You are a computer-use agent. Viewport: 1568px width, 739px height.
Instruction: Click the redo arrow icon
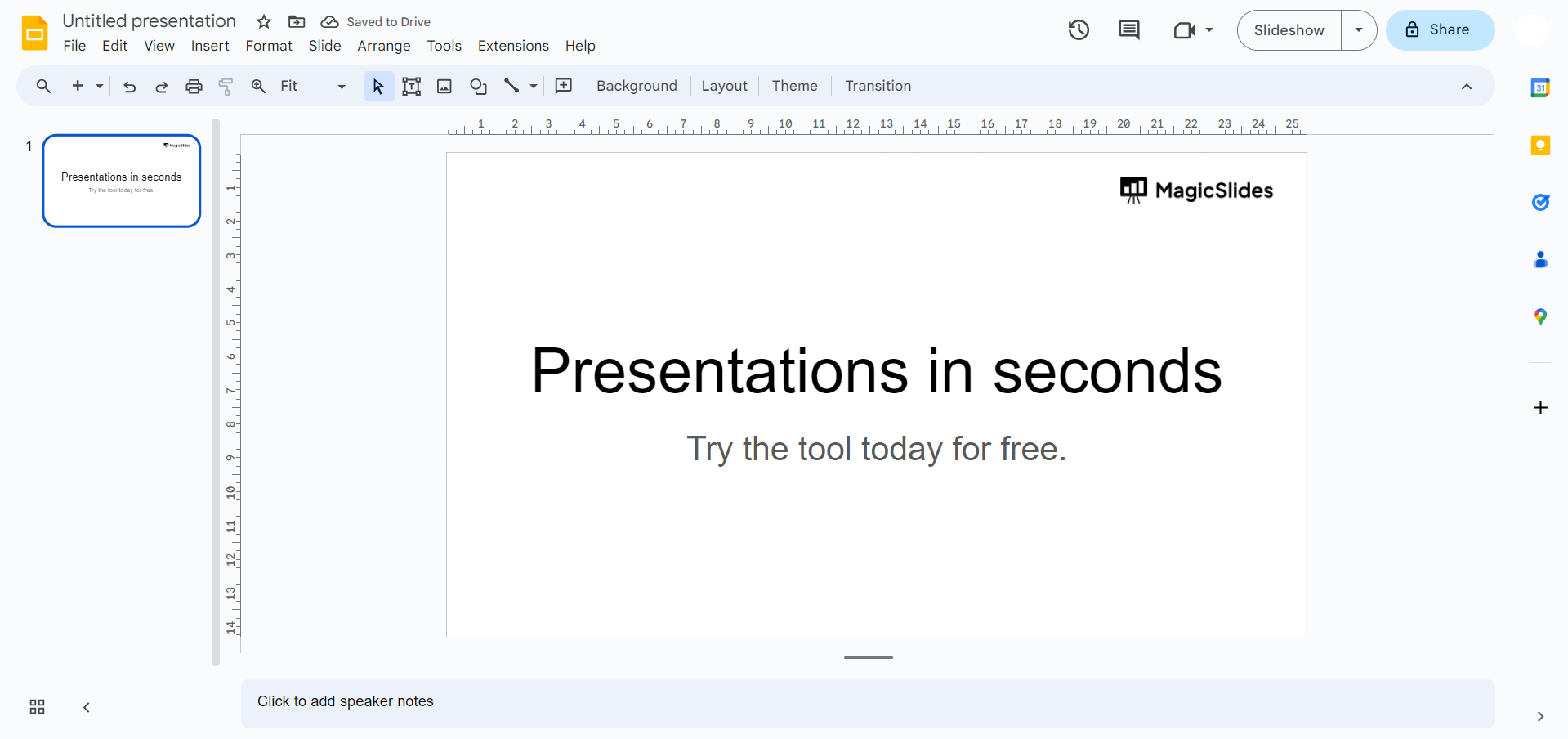pos(162,87)
